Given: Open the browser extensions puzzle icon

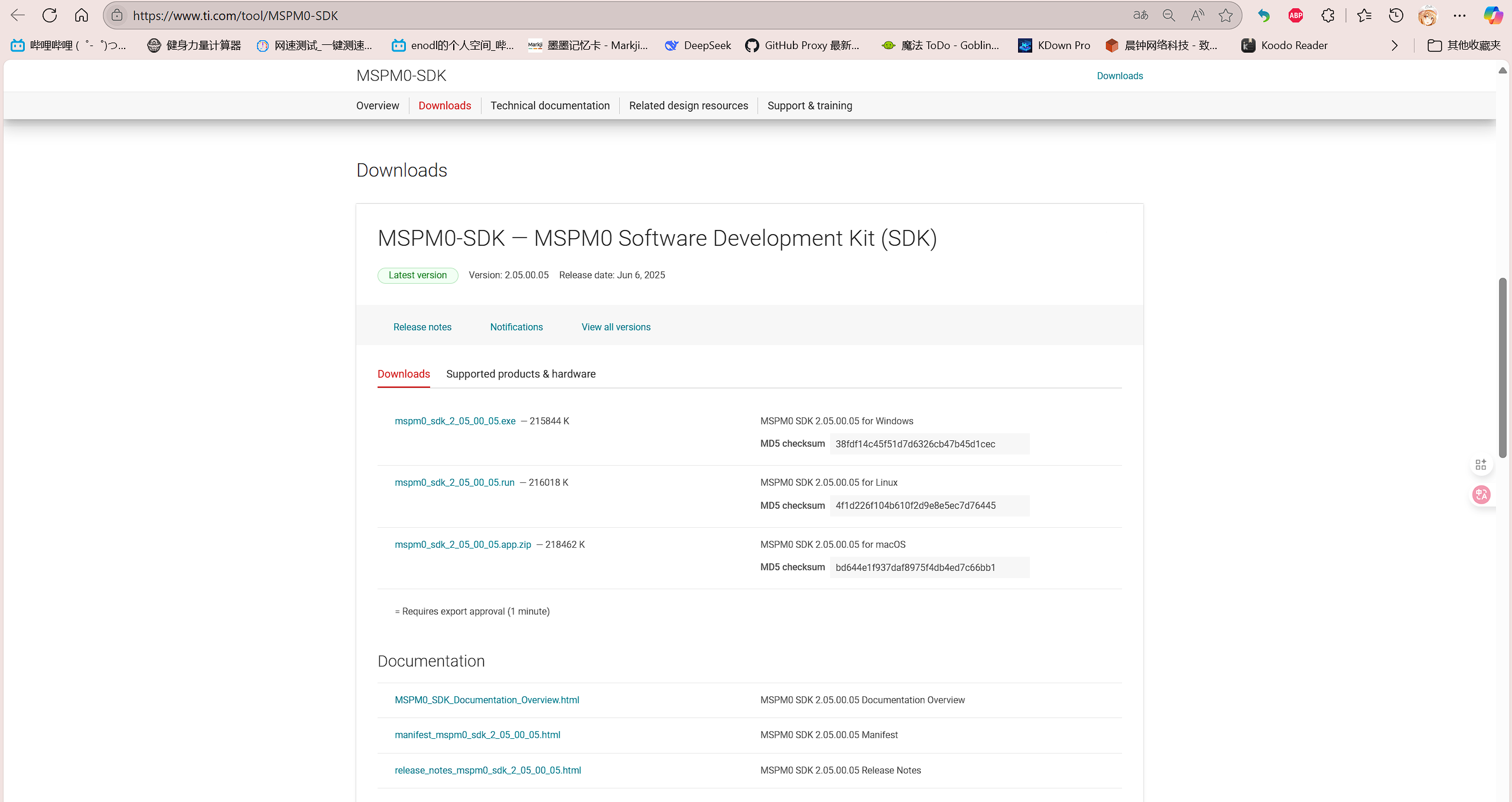Looking at the screenshot, I should click(x=1328, y=15).
